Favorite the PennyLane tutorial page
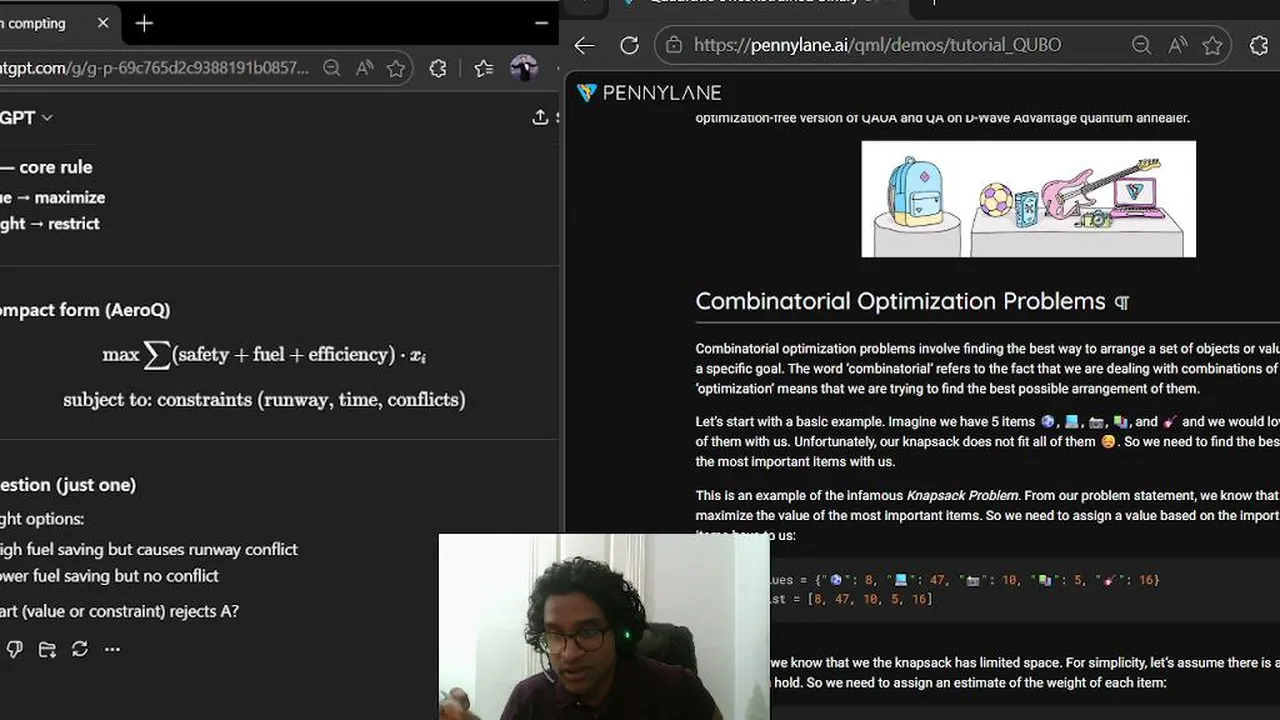1280x720 pixels. coord(1213,45)
